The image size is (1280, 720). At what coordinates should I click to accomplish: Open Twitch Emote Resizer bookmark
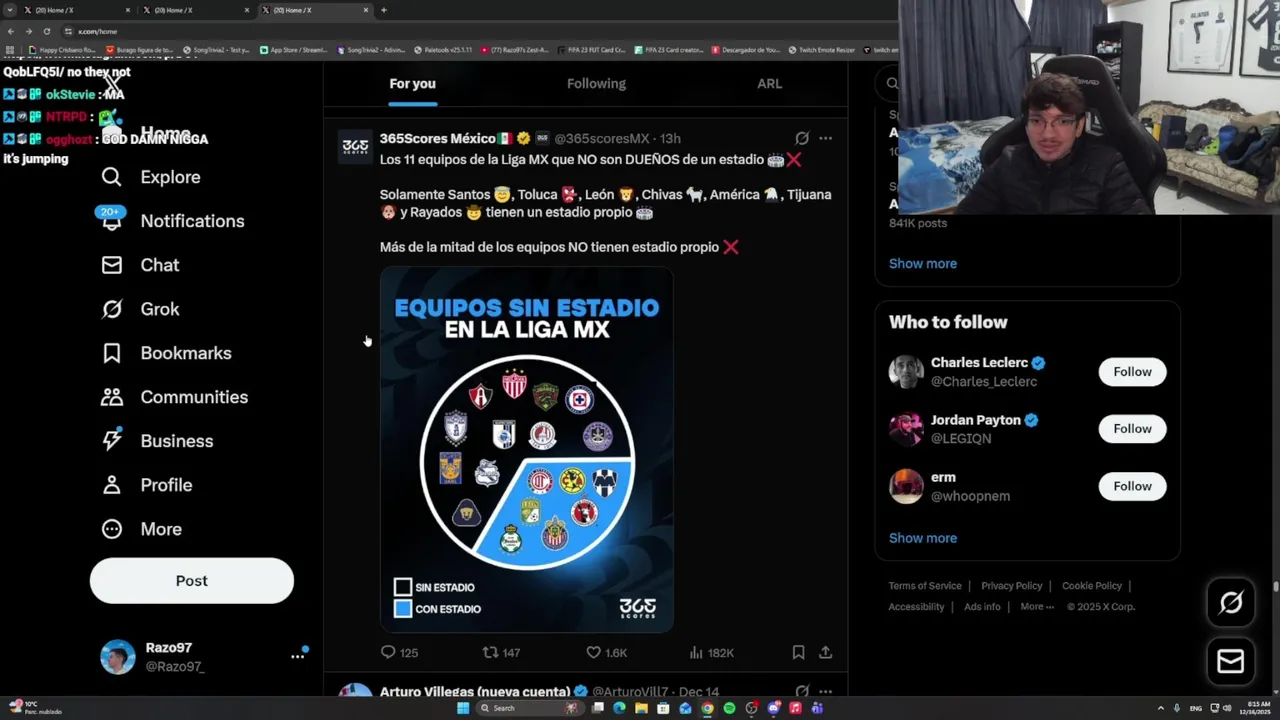pyautogui.click(x=821, y=49)
